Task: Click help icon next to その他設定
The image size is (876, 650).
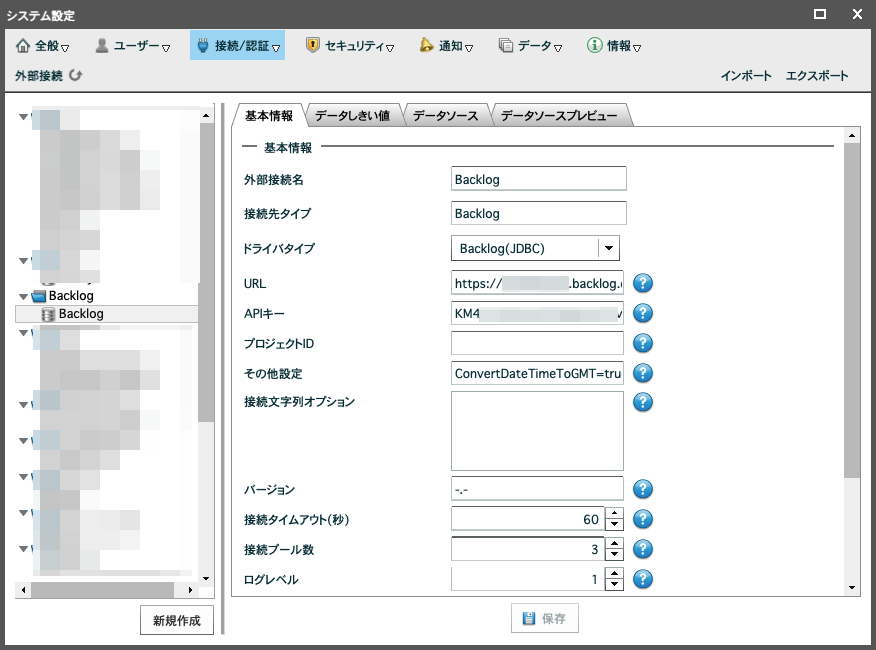Action: coord(643,373)
